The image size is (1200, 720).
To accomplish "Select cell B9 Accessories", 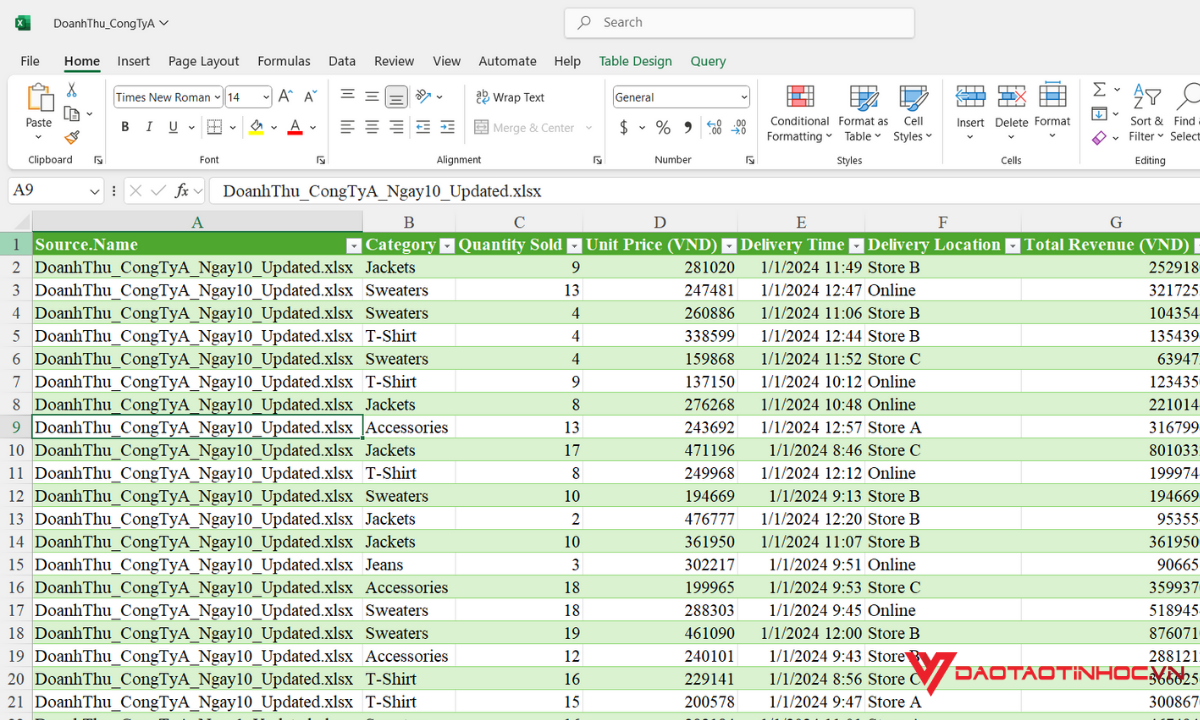I will pos(408,427).
